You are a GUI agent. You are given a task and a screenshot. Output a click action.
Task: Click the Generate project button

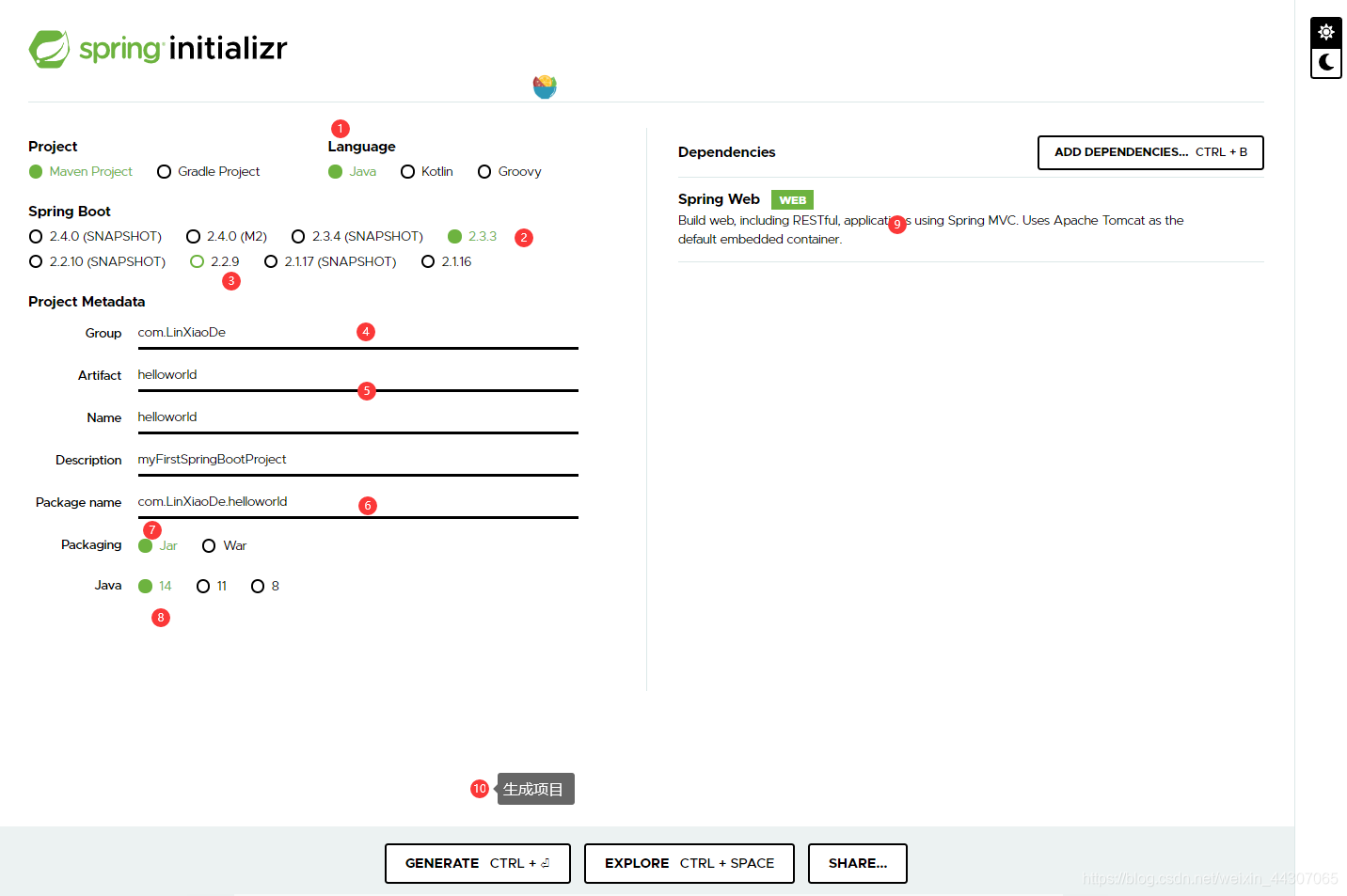point(478,863)
